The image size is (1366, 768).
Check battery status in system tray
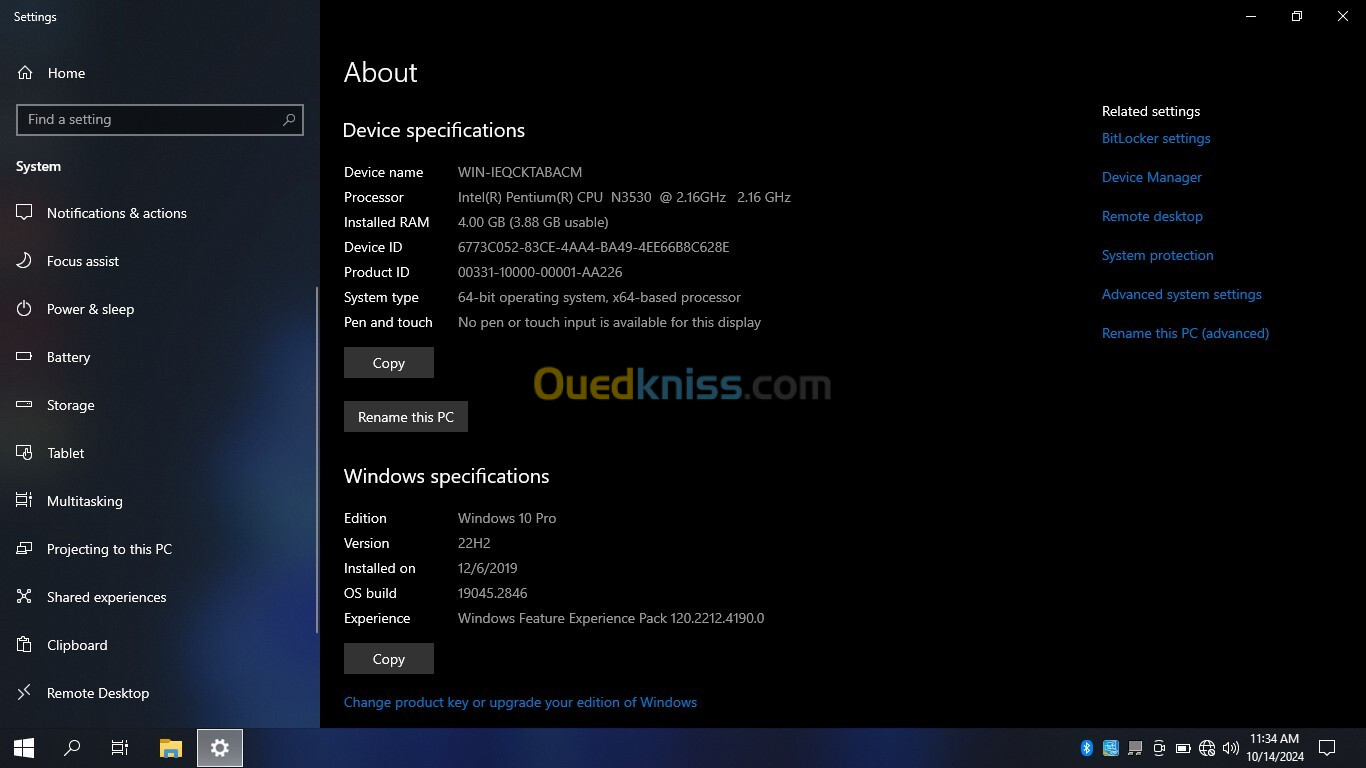[1183, 748]
